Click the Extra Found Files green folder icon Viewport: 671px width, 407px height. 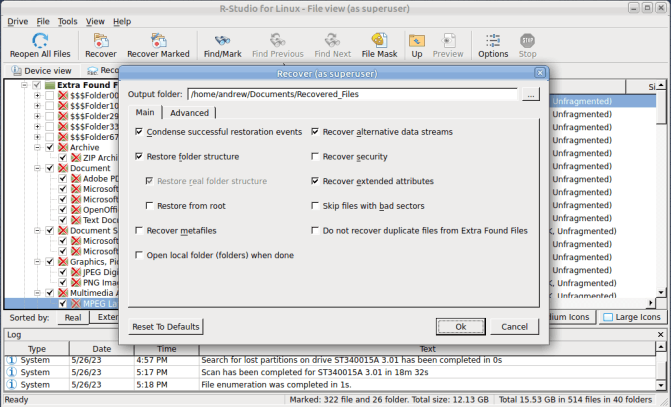[50, 85]
